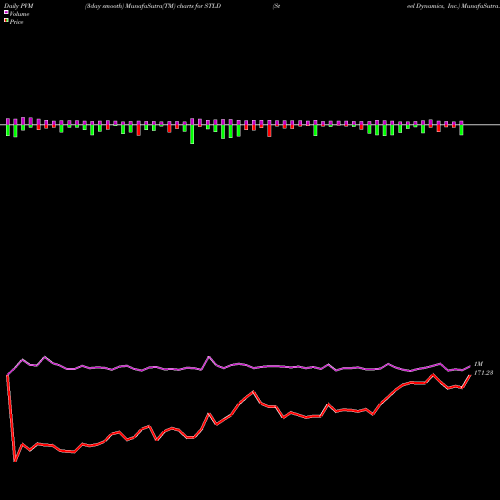Click the Volume legend color swatch
This screenshot has height=500, width=500.
click(x=6, y=12)
